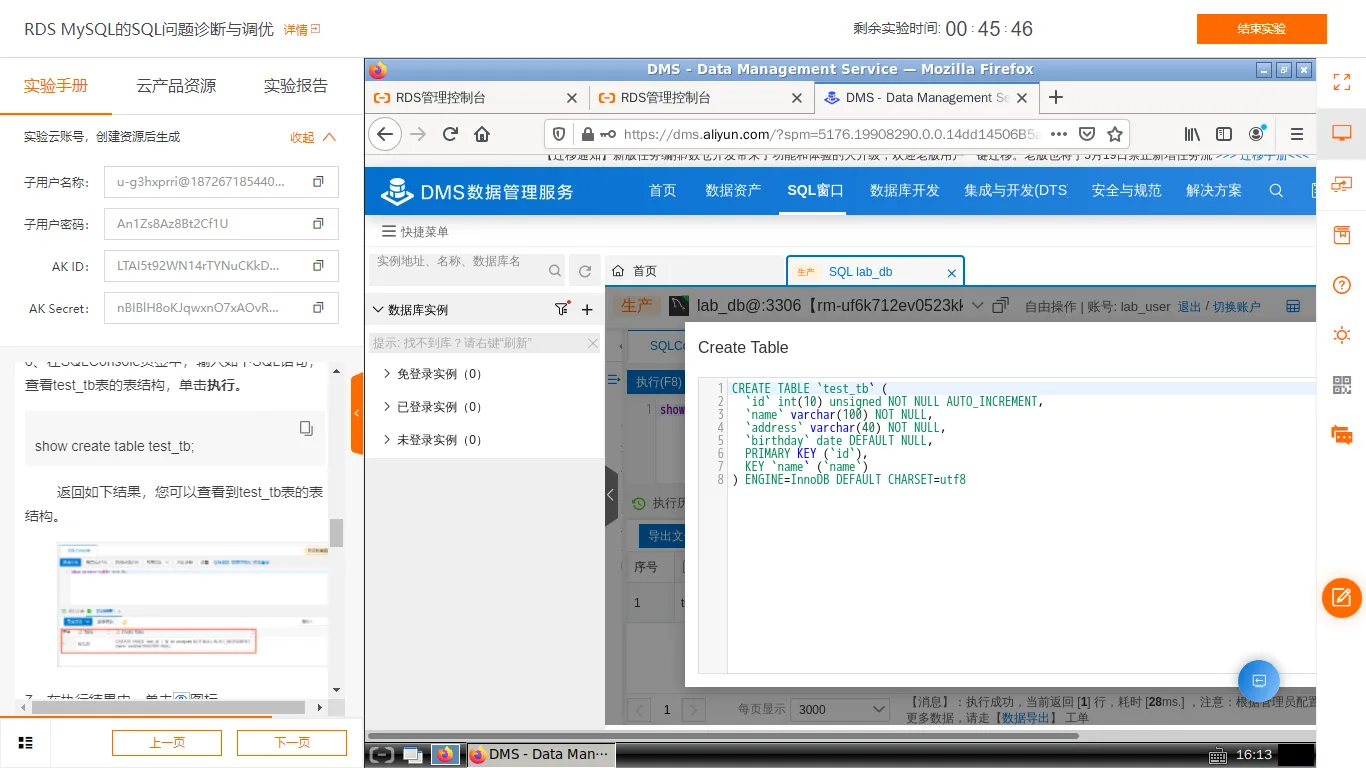
Task: Click the Firefox URL address bar
Action: point(830,134)
